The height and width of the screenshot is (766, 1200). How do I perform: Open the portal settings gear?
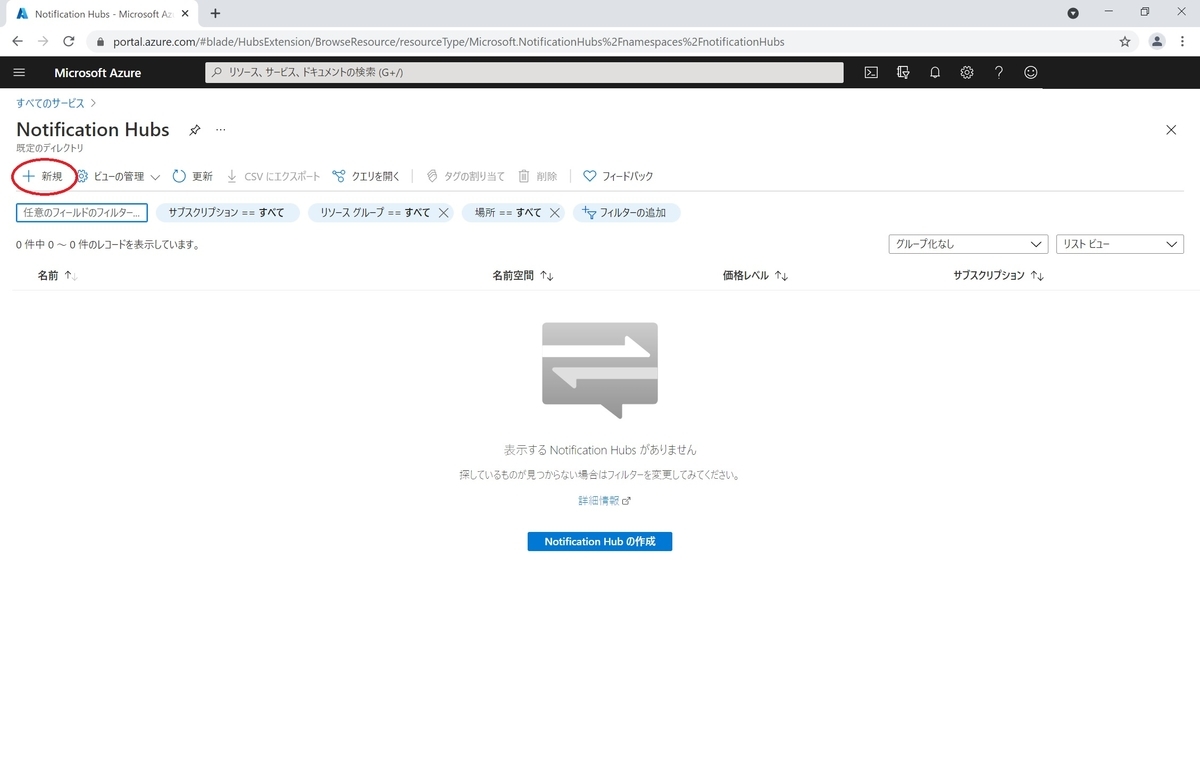coord(967,72)
